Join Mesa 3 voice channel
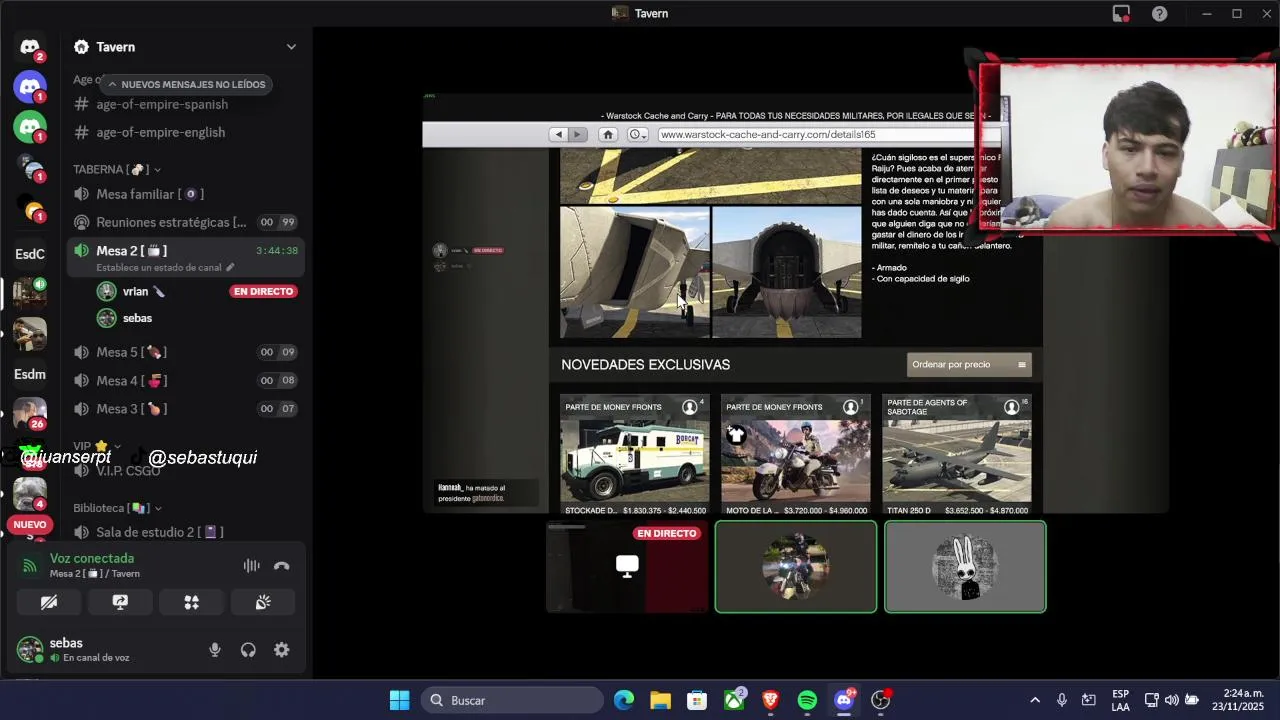Viewport: 1280px width, 720px height. click(186, 408)
